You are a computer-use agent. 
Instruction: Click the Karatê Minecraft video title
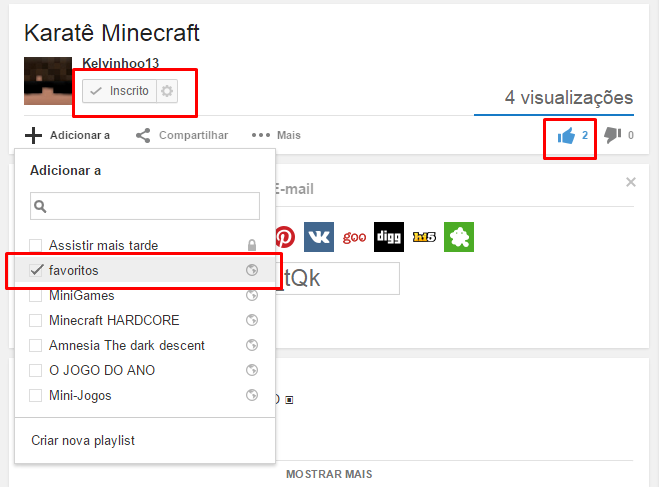point(112,33)
